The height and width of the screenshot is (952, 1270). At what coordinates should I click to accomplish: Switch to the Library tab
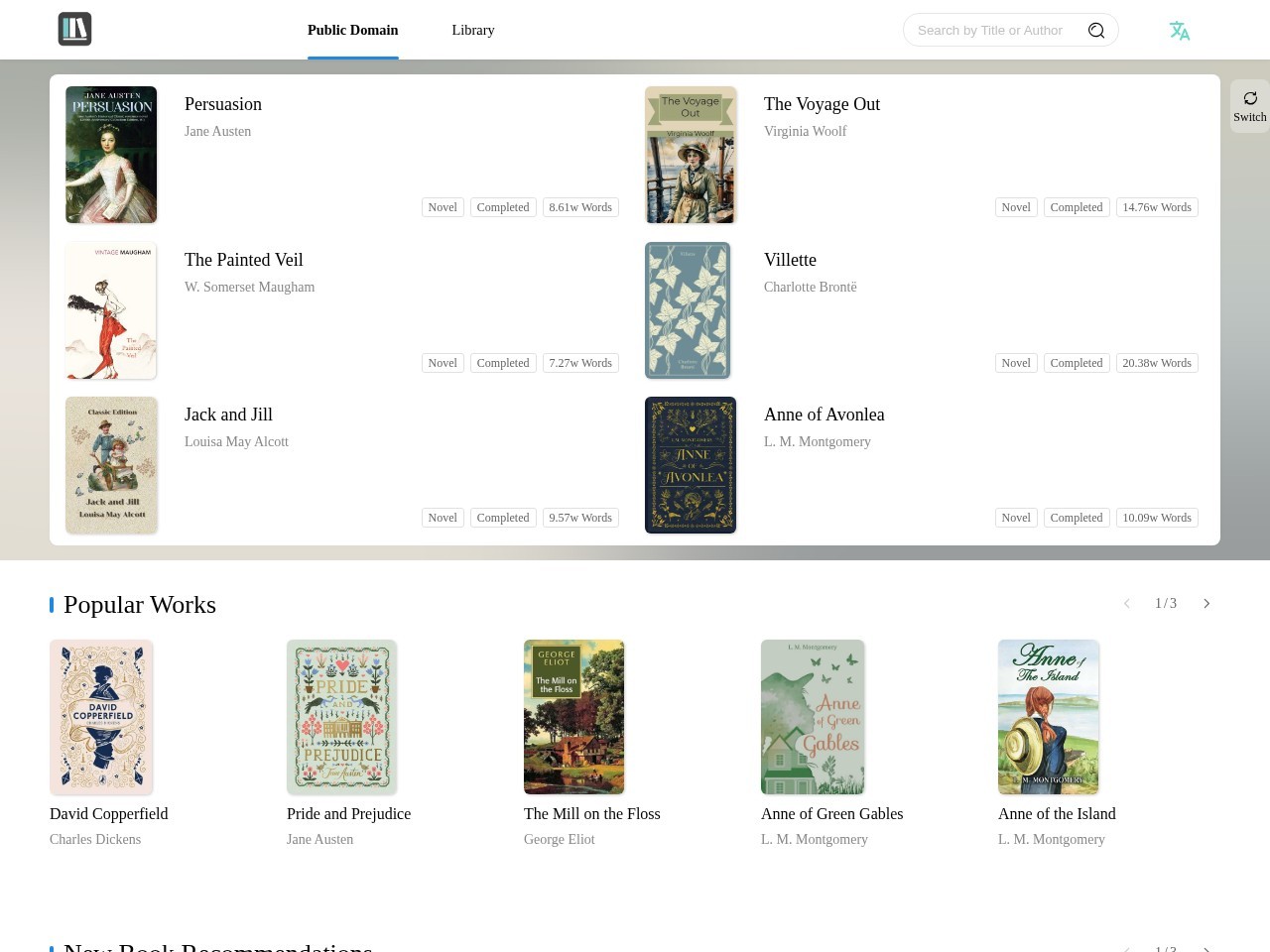pos(473,30)
